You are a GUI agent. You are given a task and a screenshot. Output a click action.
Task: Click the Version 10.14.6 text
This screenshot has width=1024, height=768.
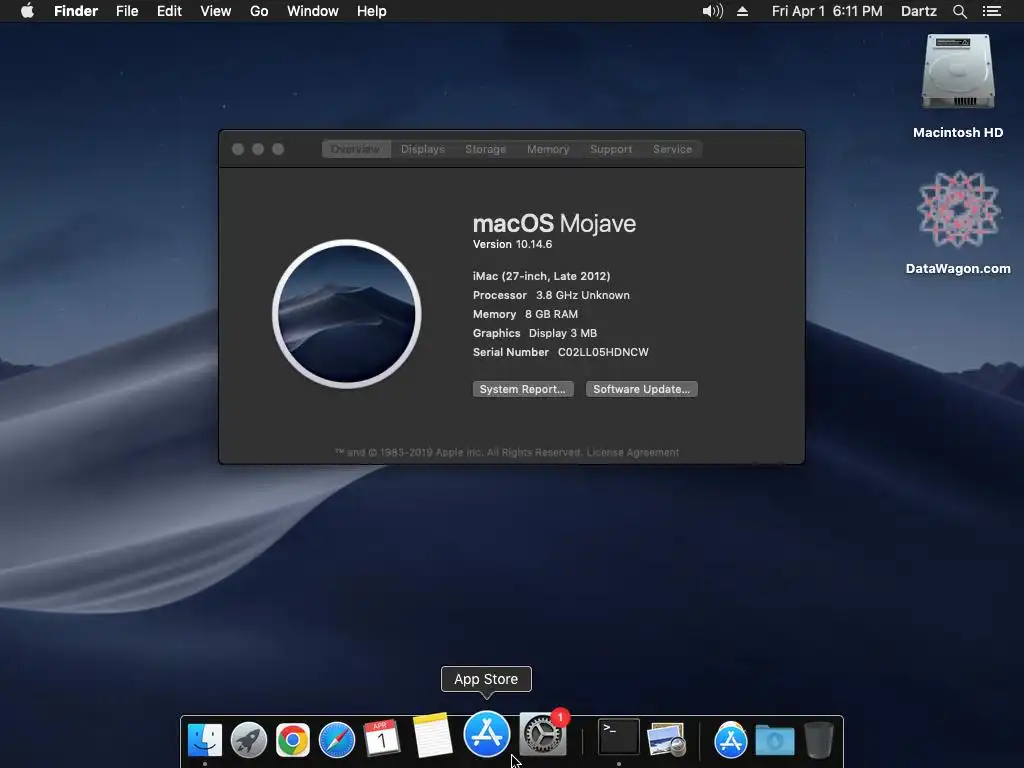tap(513, 244)
